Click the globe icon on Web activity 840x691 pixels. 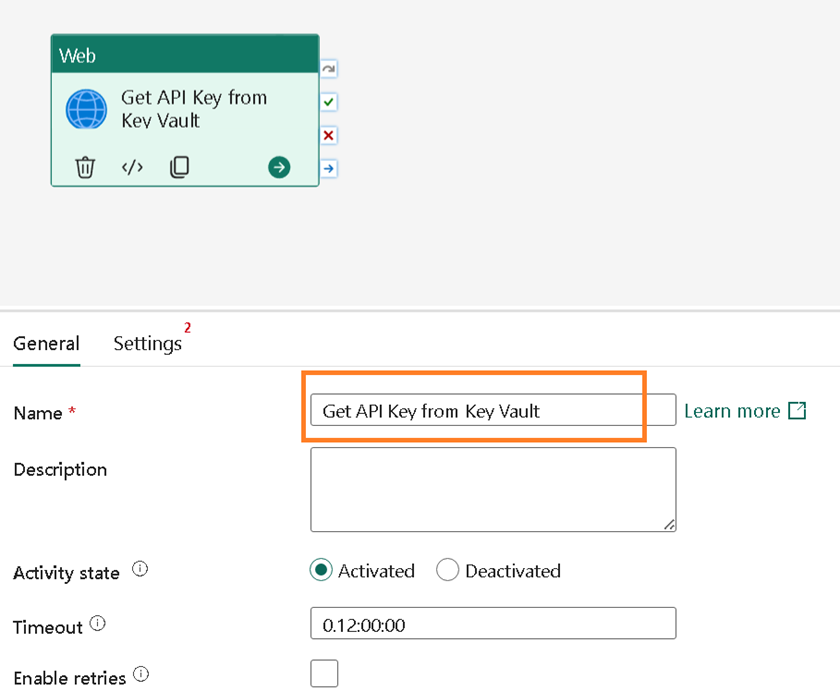(x=86, y=109)
